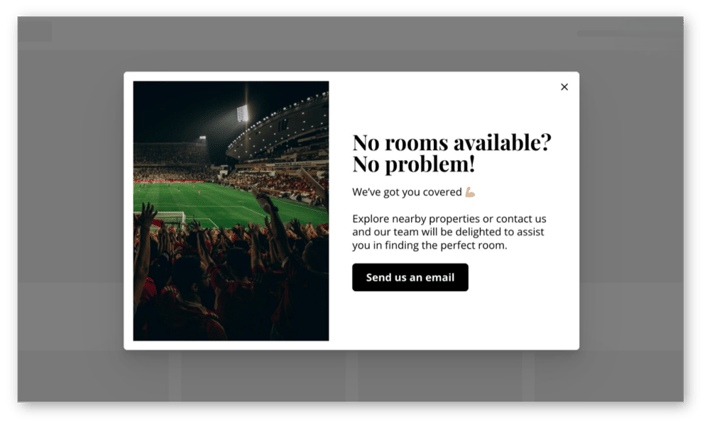Image resolution: width=705 pixels, height=425 pixels.
Task: Click the dimmed logo placeholder in the header
Action: pyautogui.click(x=35, y=31)
